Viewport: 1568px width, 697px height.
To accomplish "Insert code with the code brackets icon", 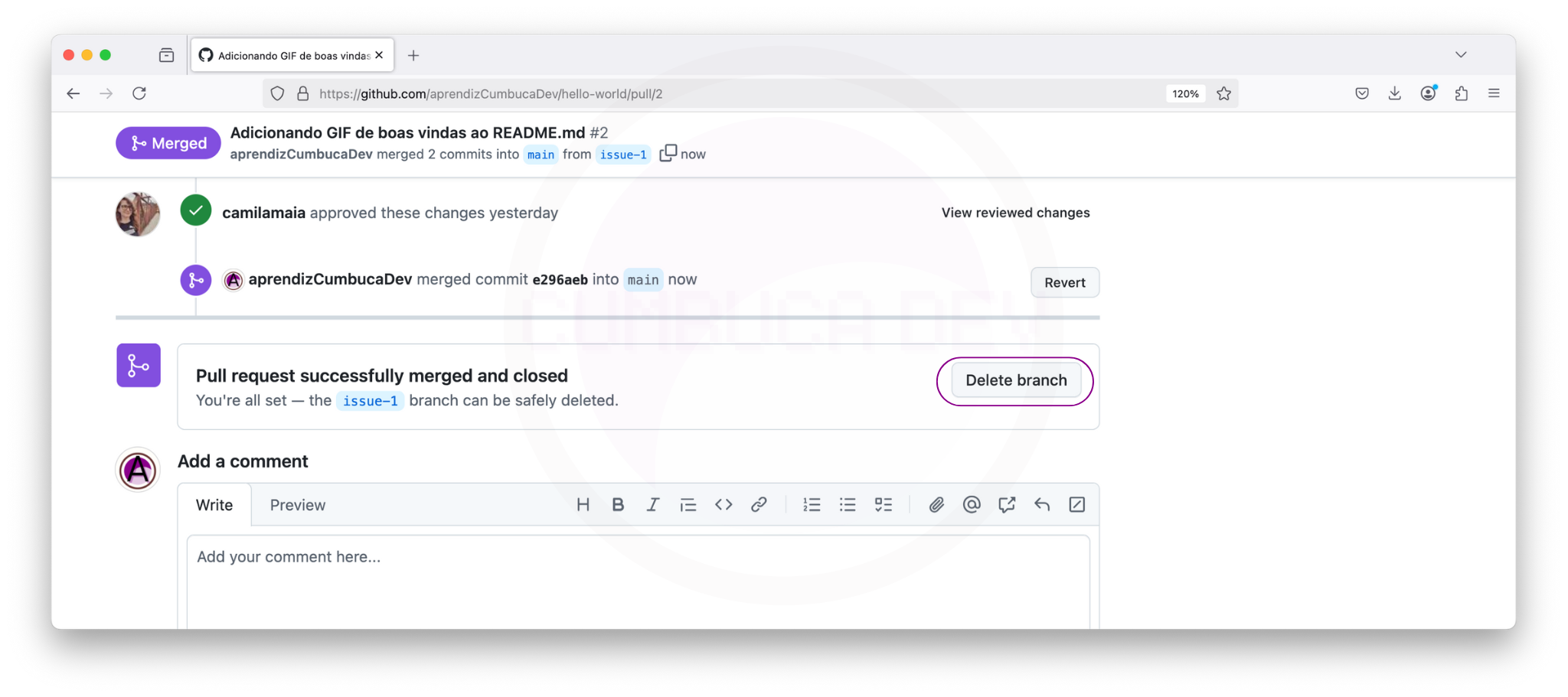I will (724, 505).
